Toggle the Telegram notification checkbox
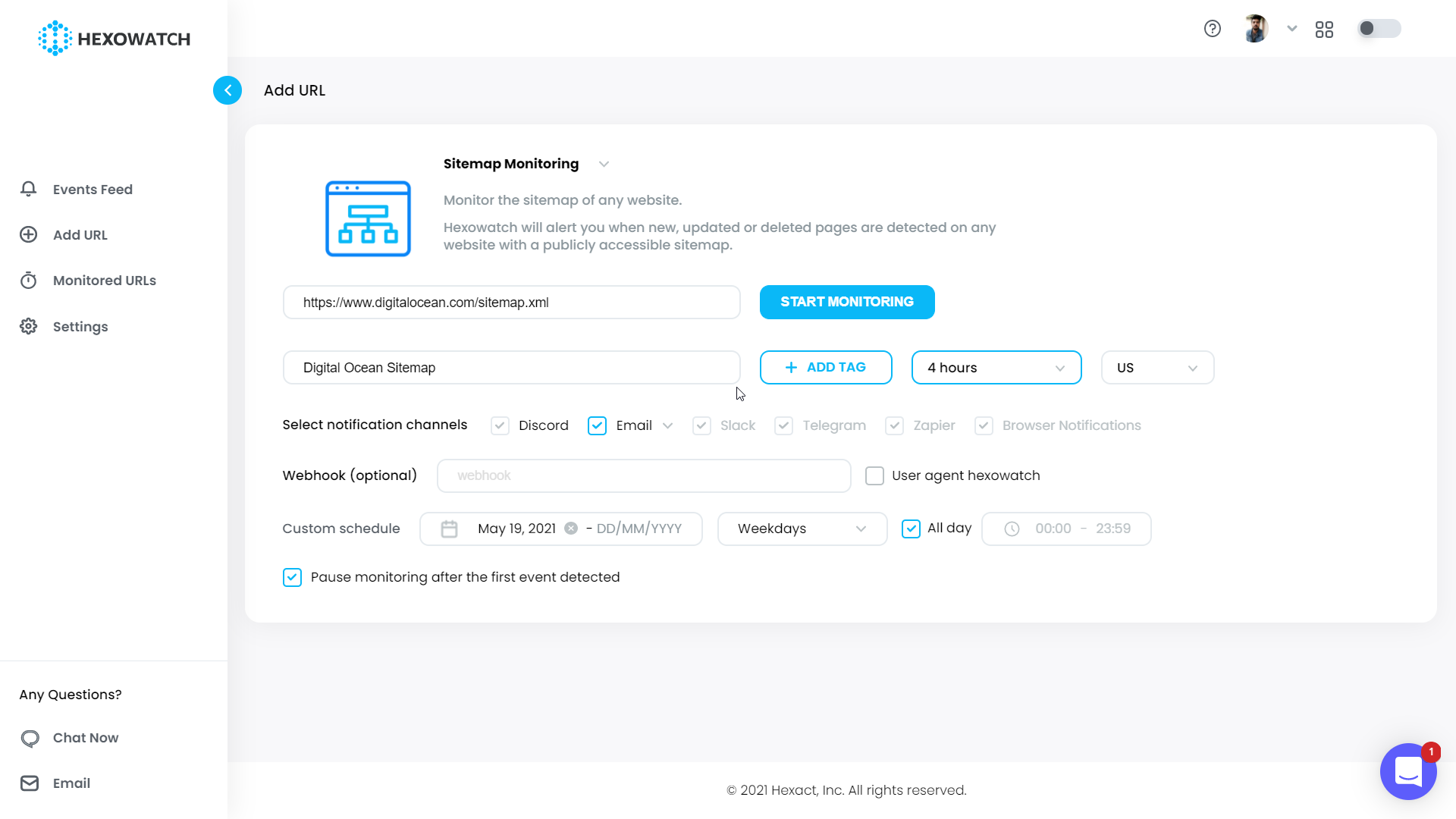1456x819 pixels. (783, 425)
